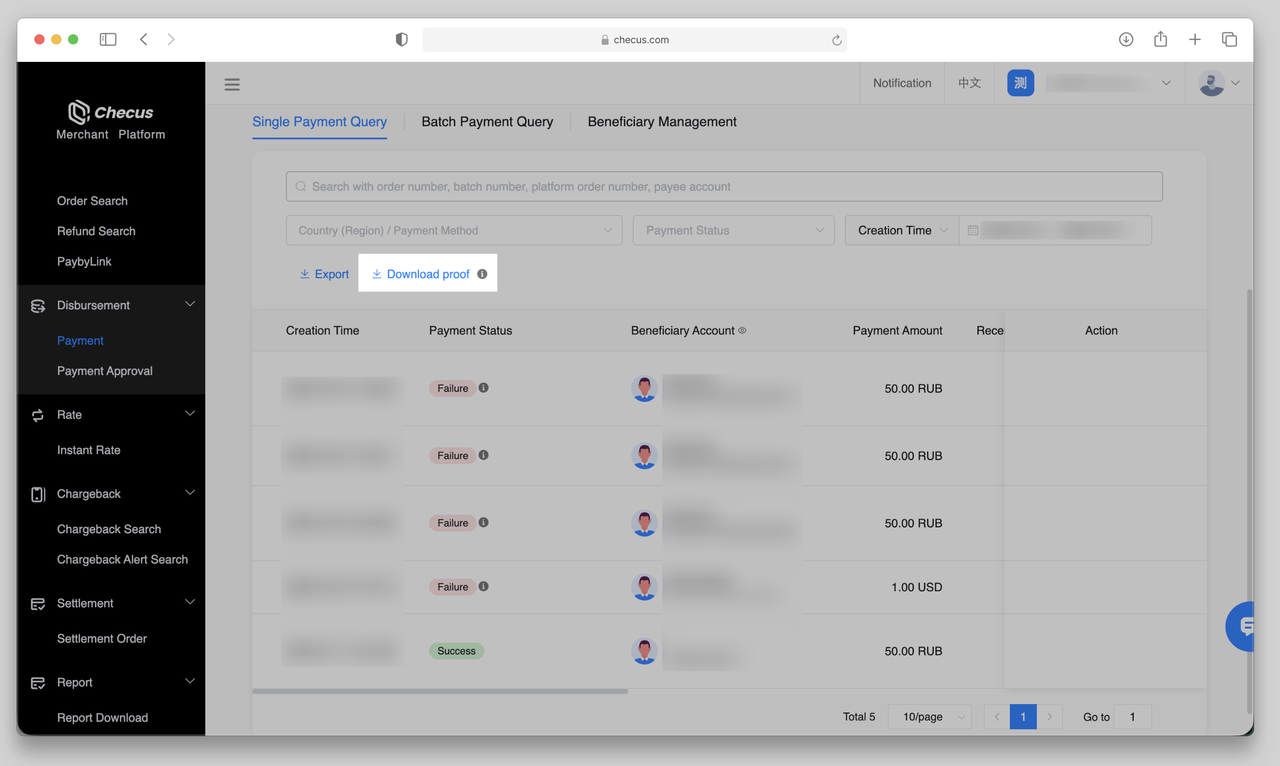Click the Download proof link
Viewport: 1280px width, 766px height.
pos(427,274)
